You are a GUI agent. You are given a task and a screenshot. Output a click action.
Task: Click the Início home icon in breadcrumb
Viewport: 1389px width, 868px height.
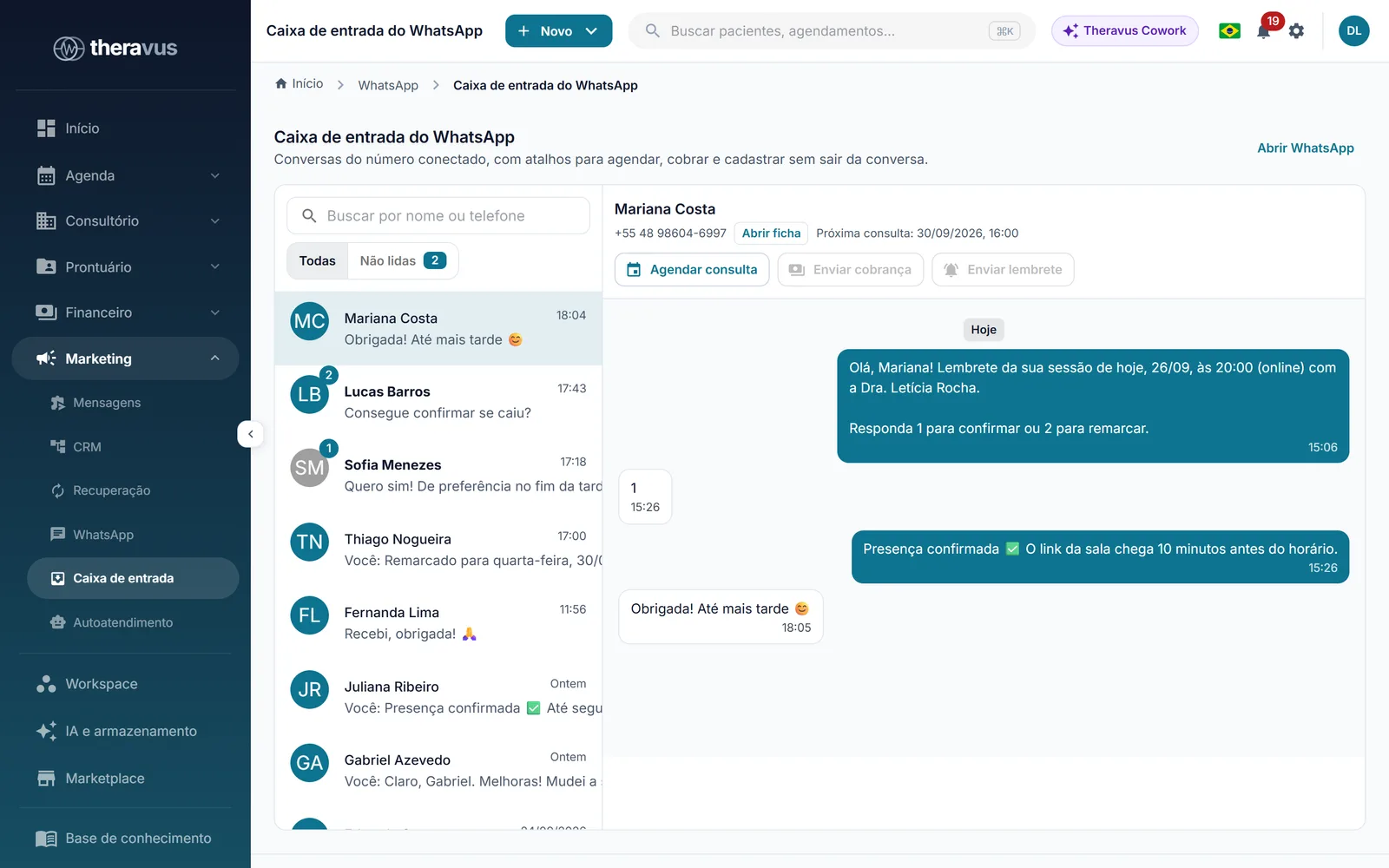(x=281, y=84)
